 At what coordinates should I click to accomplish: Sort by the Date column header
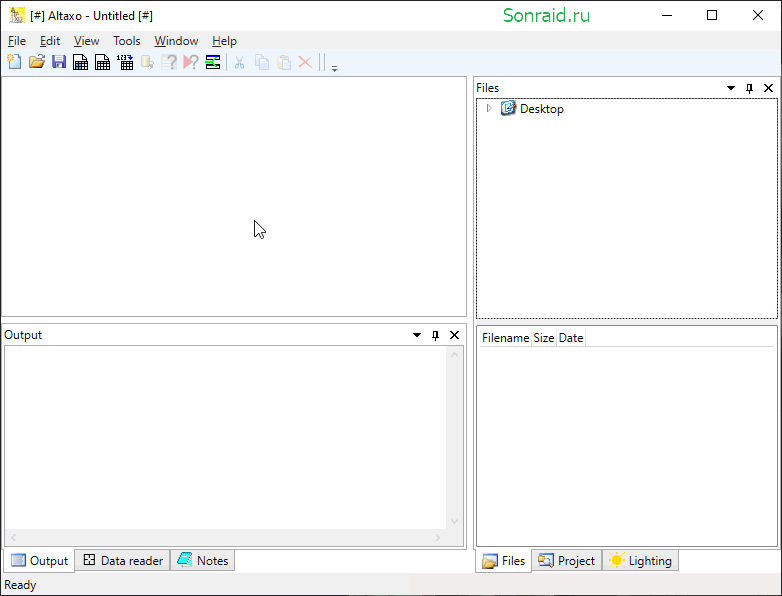pos(571,338)
